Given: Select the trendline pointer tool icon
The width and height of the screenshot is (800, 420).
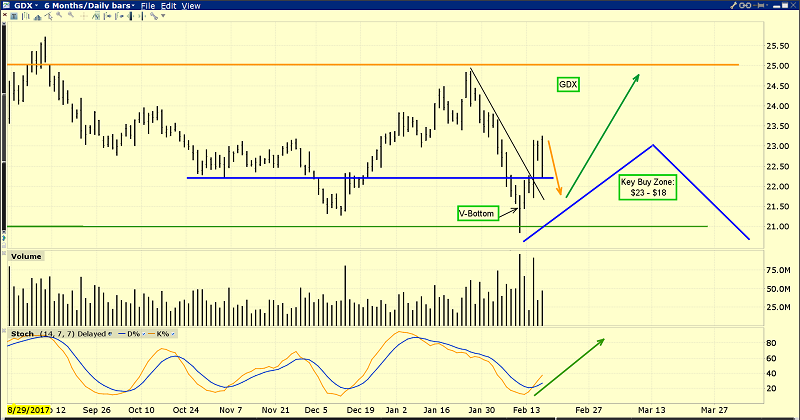Looking at the screenshot, I should (x=48, y=16).
